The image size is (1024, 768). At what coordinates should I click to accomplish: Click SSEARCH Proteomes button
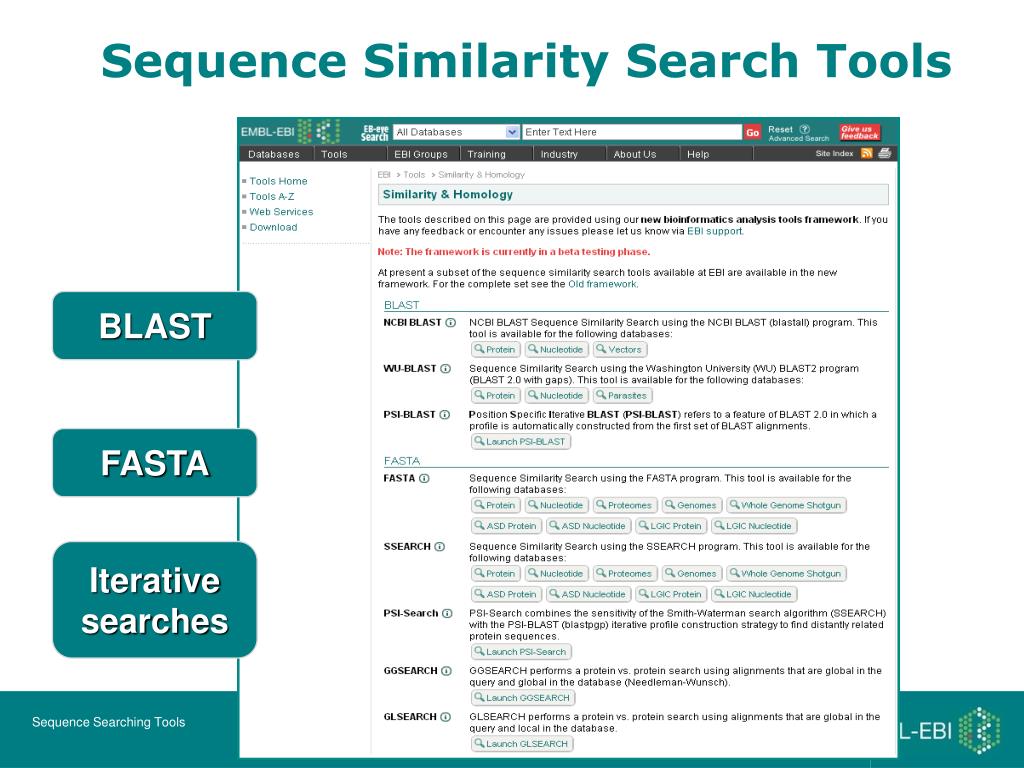(x=624, y=573)
